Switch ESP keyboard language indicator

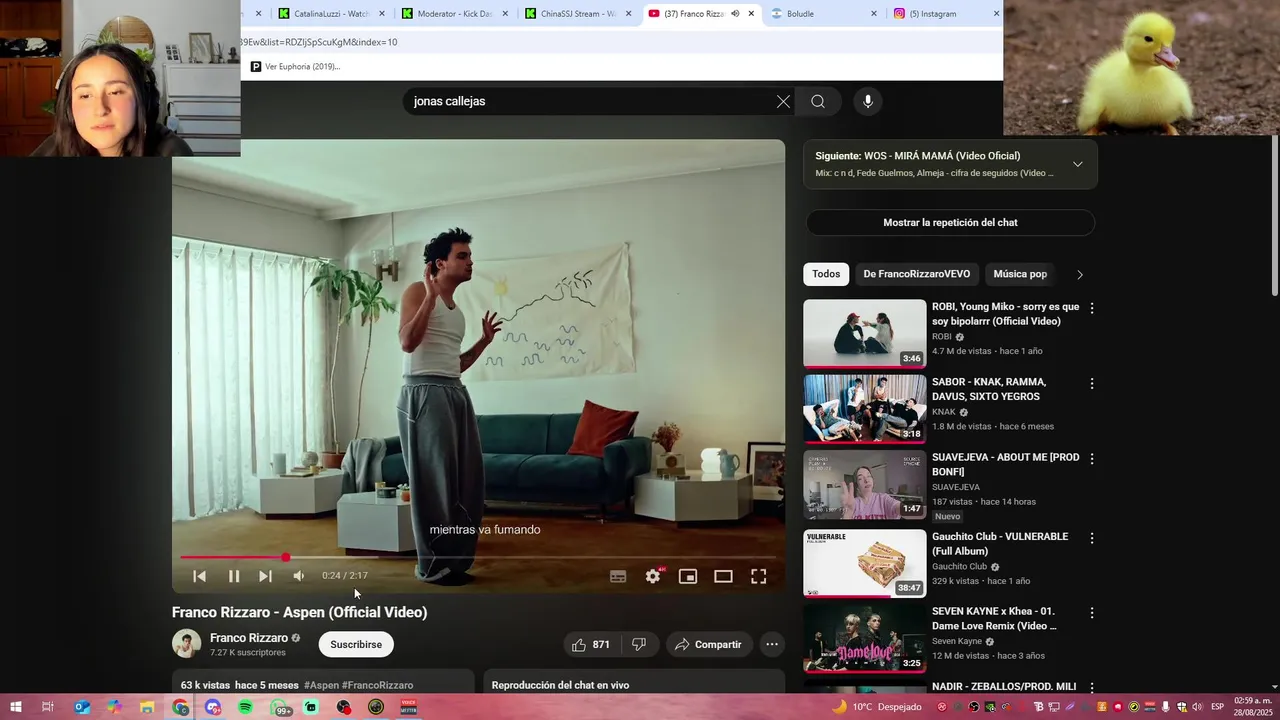(1217, 707)
